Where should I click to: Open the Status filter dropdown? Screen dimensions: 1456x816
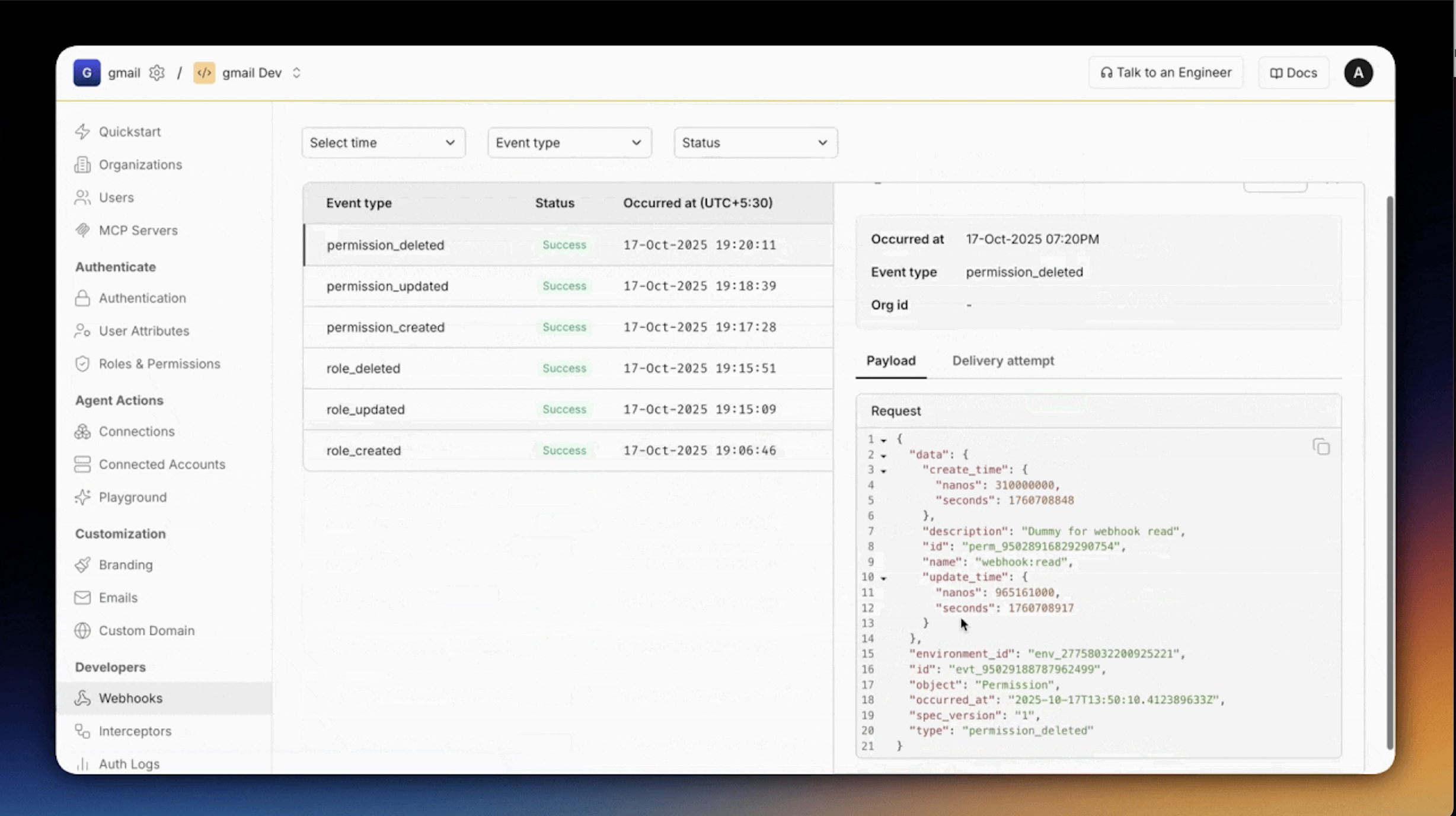click(755, 142)
